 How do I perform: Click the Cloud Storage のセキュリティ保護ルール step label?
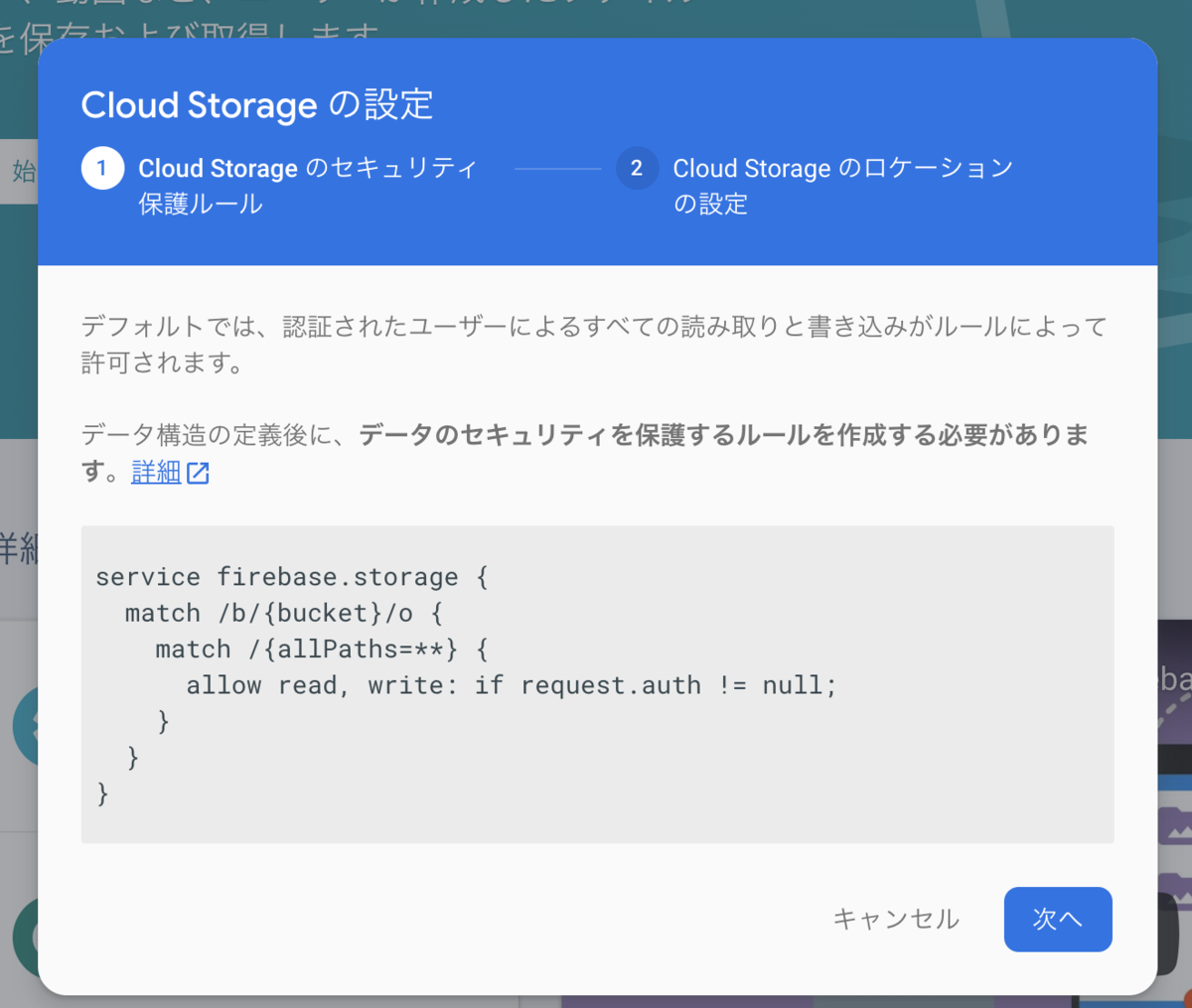pos(308,186)
